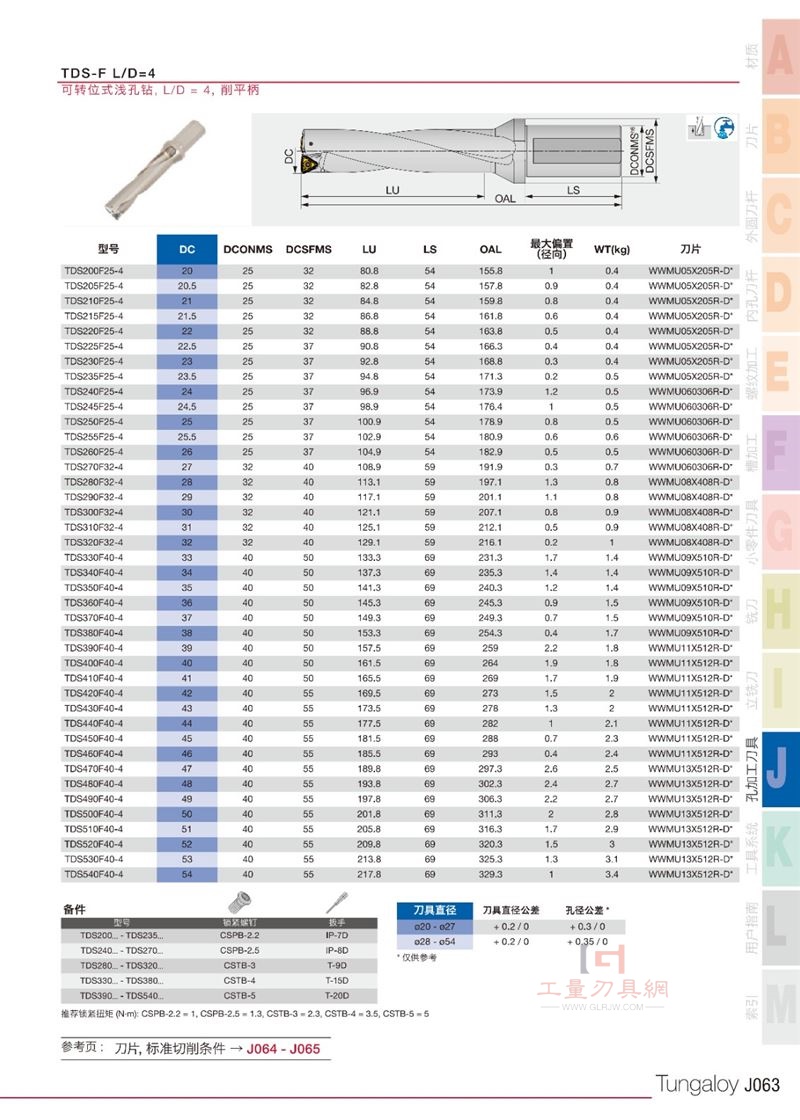Open section tab A 材质
800x1120 pixels.
click(x=779, y=57)
